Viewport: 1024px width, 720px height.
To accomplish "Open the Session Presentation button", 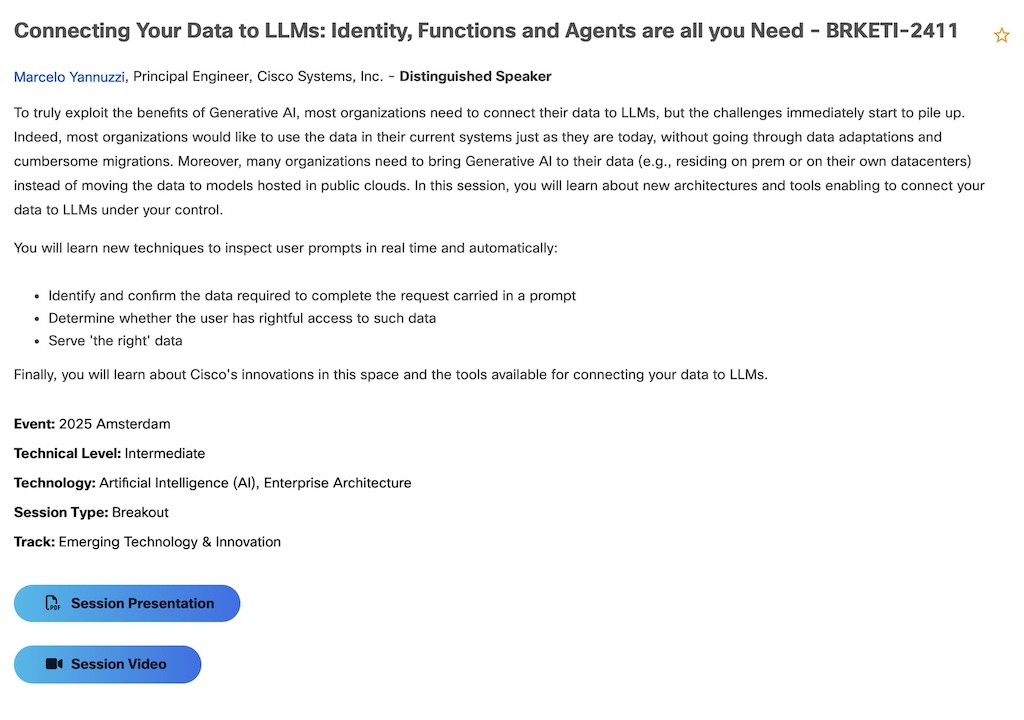I will click(x=127, y=604).
